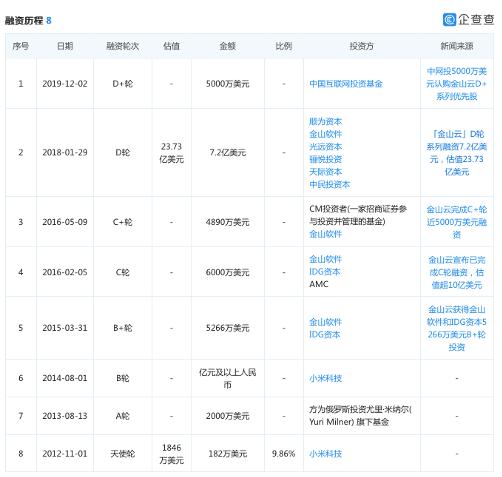Click the 投资方 column header
Viewport: 502px width, 477px height.
361,46
